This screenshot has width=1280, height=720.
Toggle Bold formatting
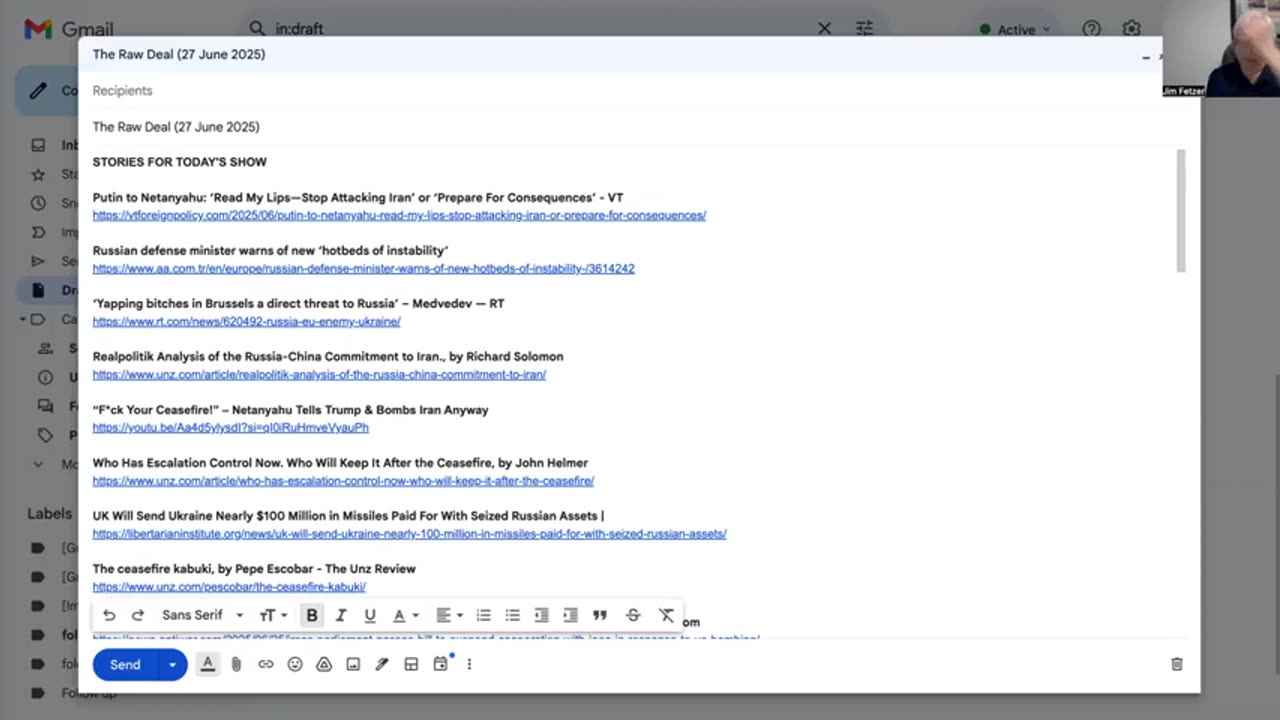pos(312,615)
